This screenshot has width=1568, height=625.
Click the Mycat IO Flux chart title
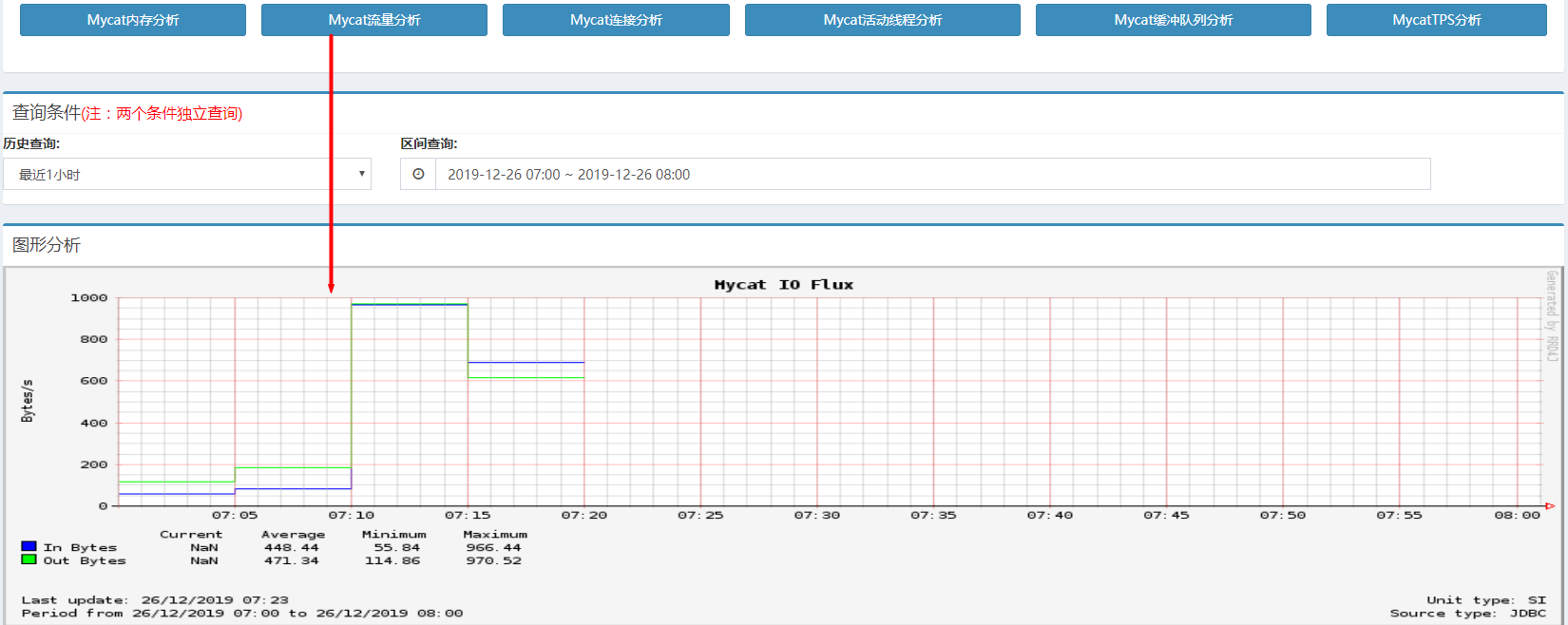(784, 284)
